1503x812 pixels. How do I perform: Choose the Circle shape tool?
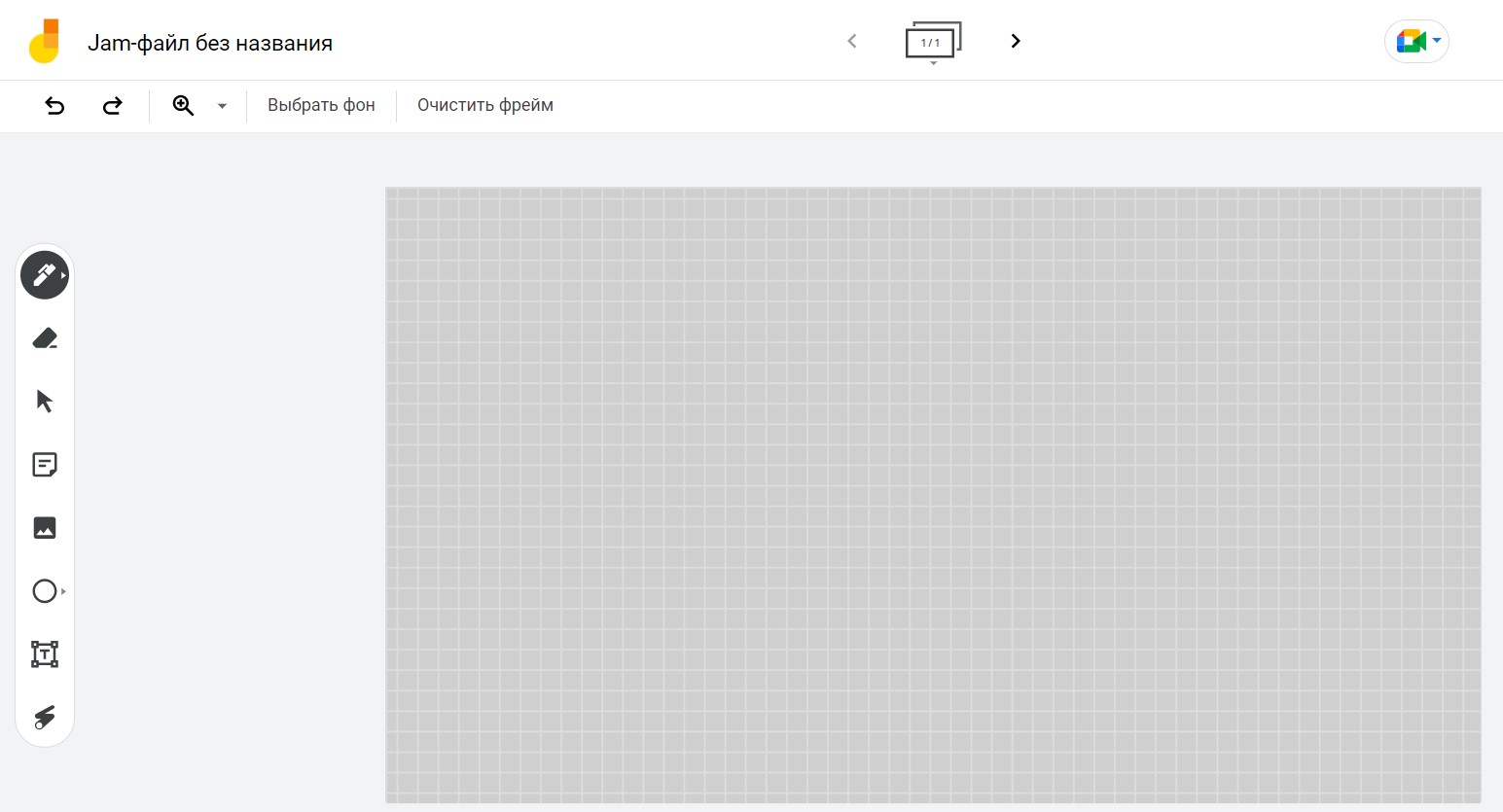(x=45, y=591)
